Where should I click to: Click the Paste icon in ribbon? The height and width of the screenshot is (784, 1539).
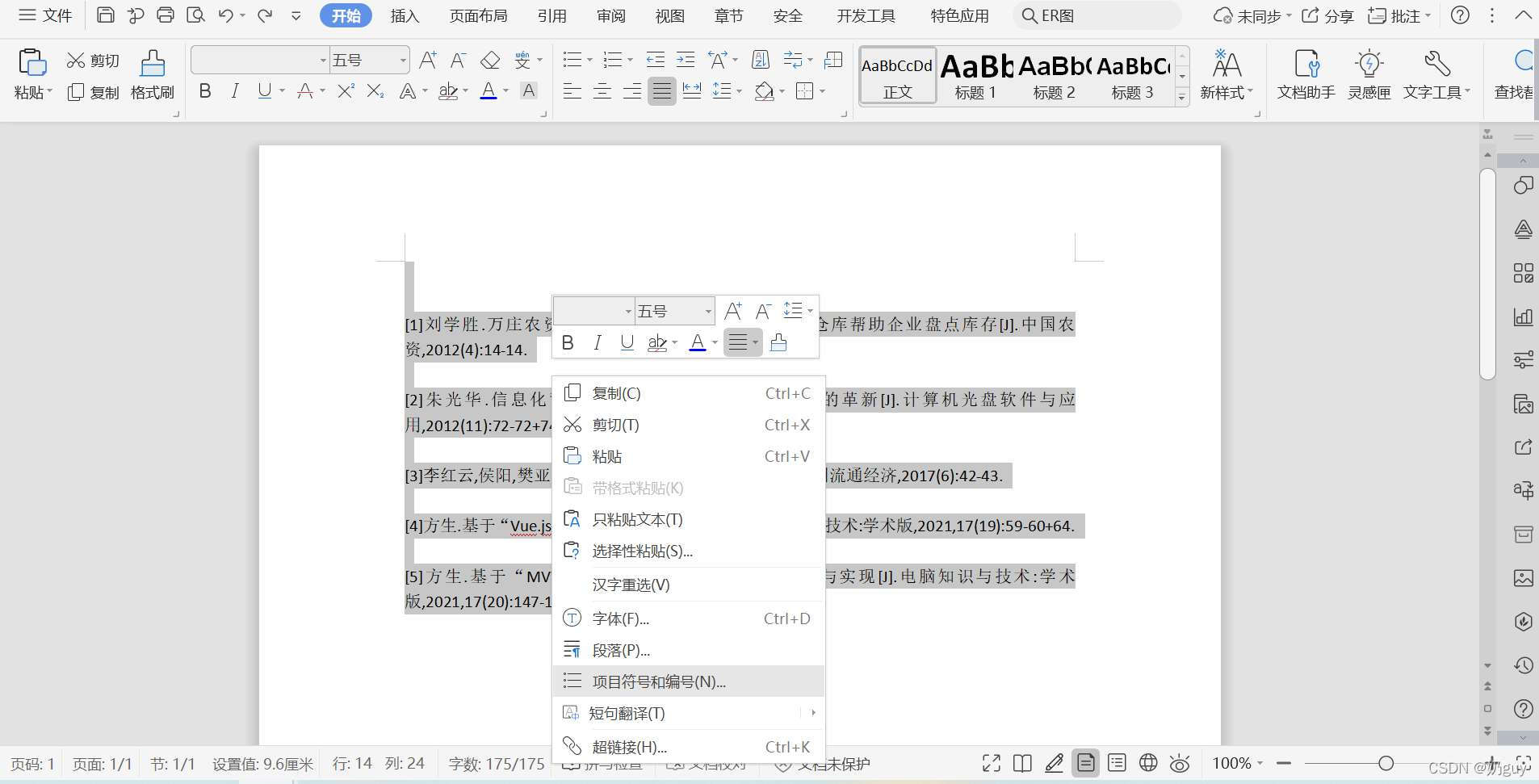coord(32,63)
